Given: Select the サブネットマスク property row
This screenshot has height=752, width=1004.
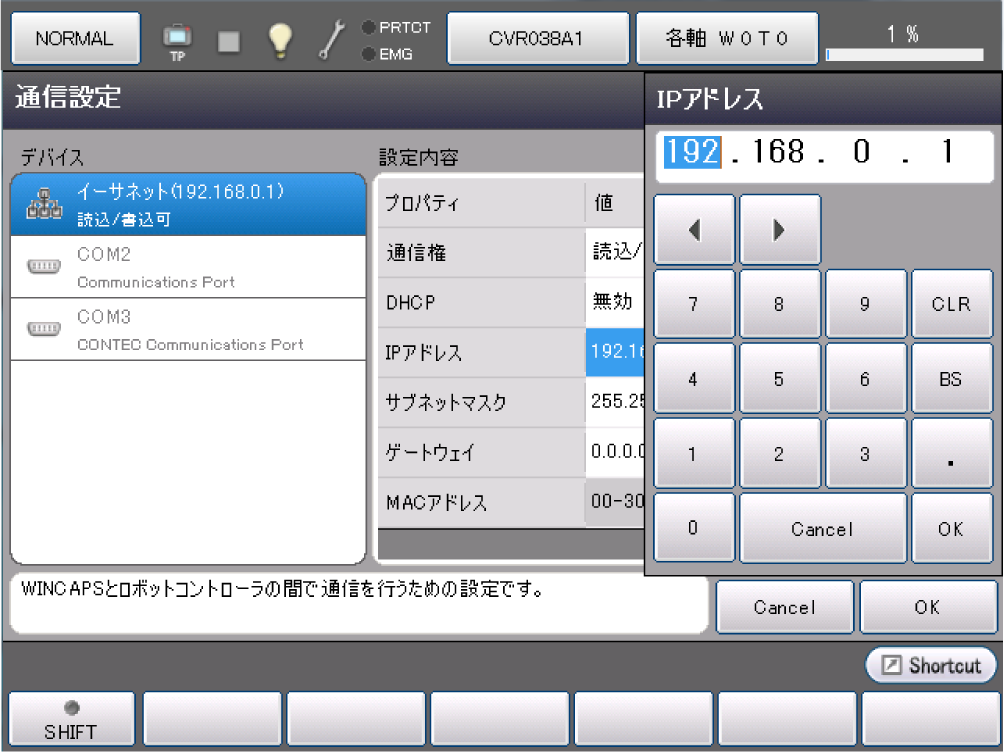Looking at the screenshot, I should (482, 402).
